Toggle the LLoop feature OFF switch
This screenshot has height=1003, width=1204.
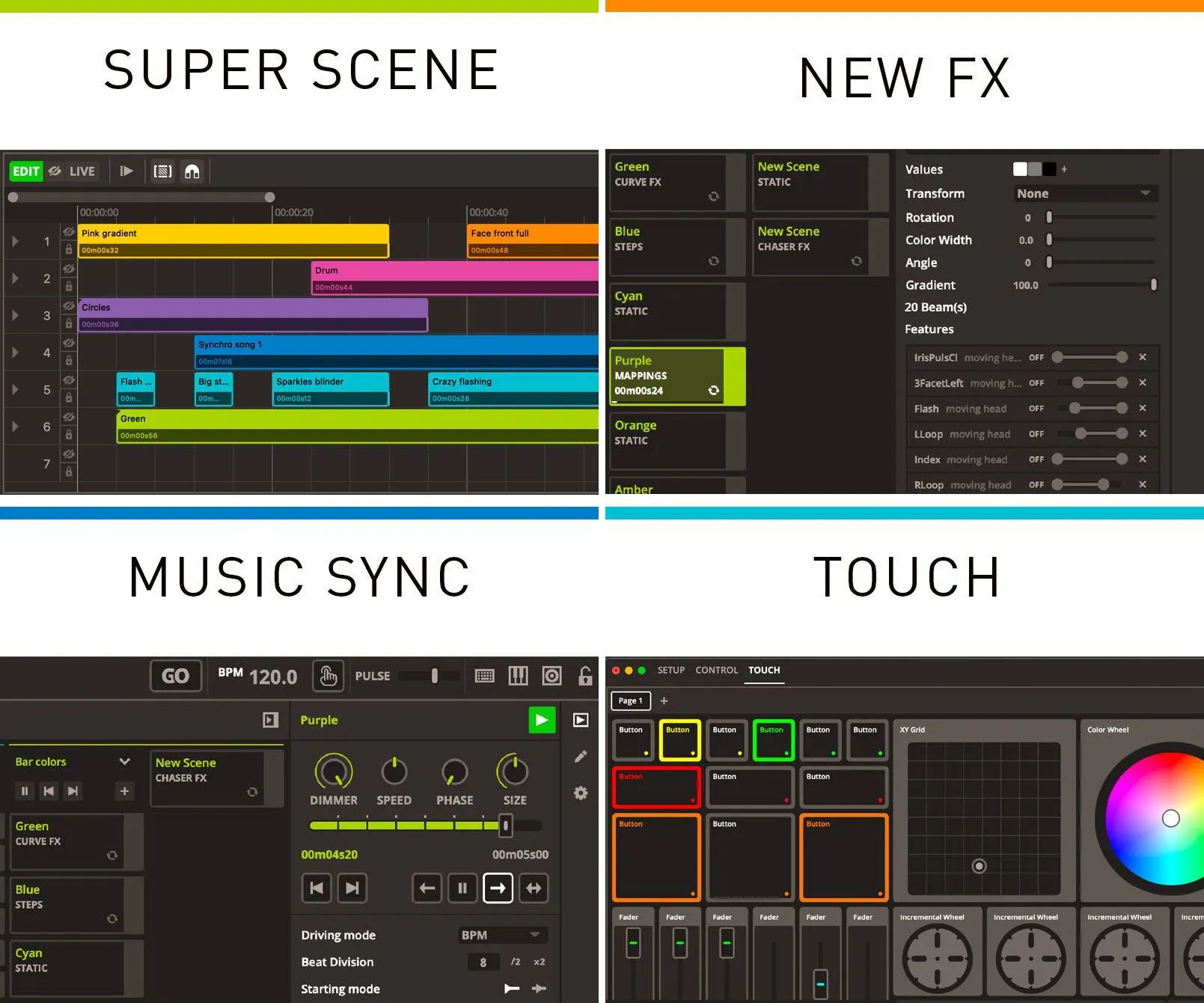point(1036,434)
